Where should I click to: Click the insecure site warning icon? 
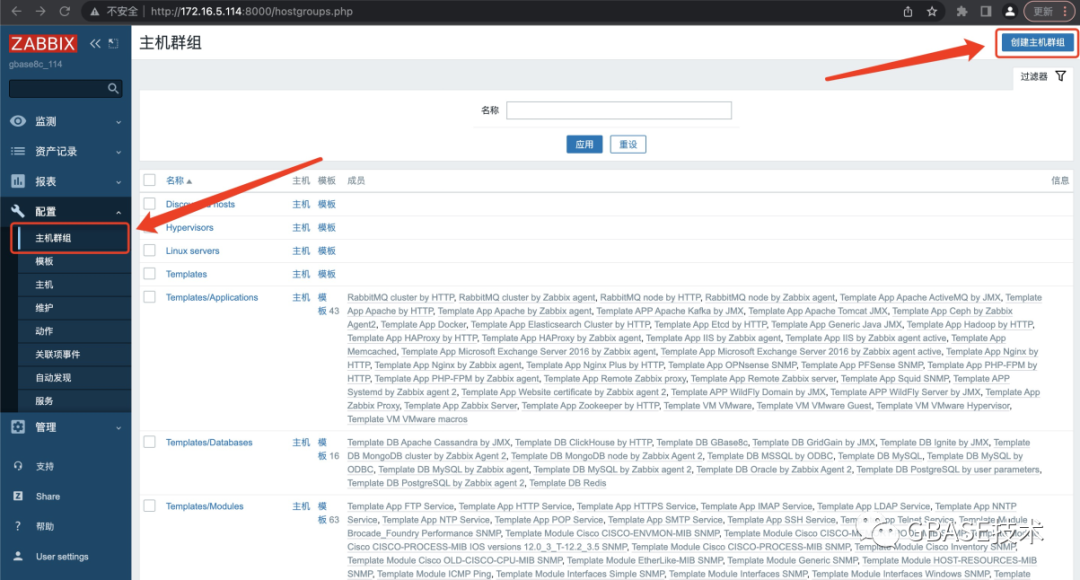(95, 12)
